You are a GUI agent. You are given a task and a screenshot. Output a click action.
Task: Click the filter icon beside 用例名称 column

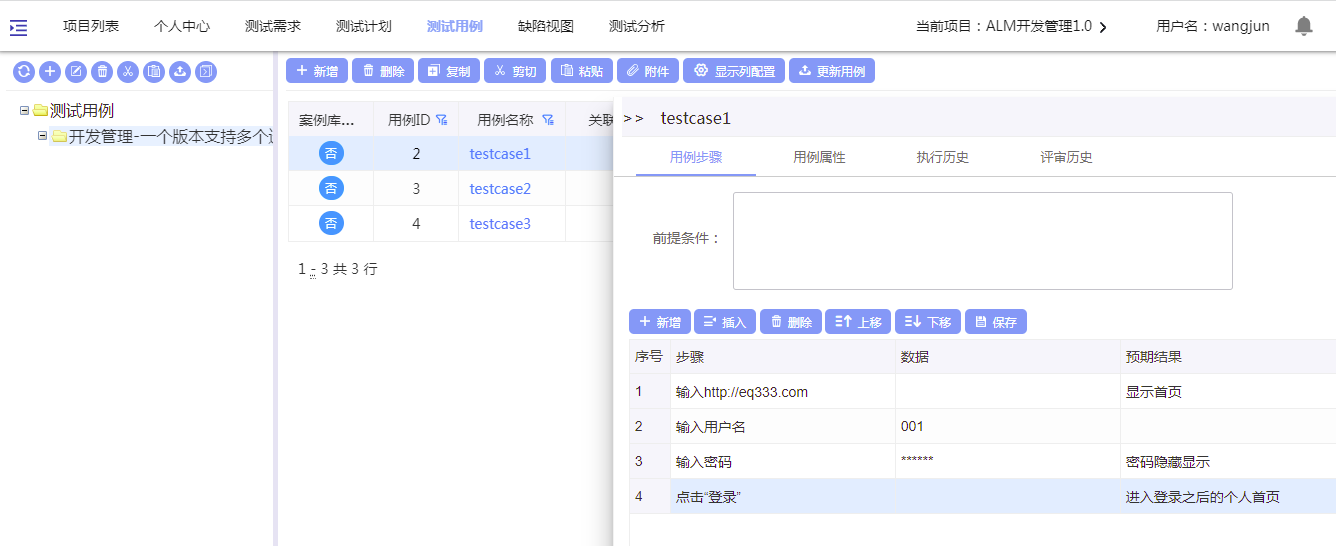(x=548, y=120)
